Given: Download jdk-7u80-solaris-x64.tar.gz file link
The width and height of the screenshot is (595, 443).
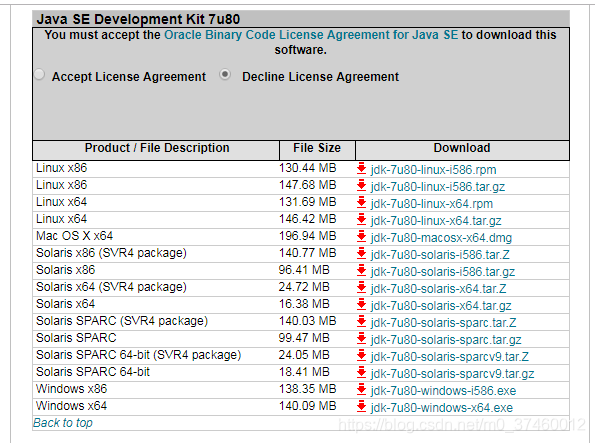Looking at the screenshot, I should (441, 306).
